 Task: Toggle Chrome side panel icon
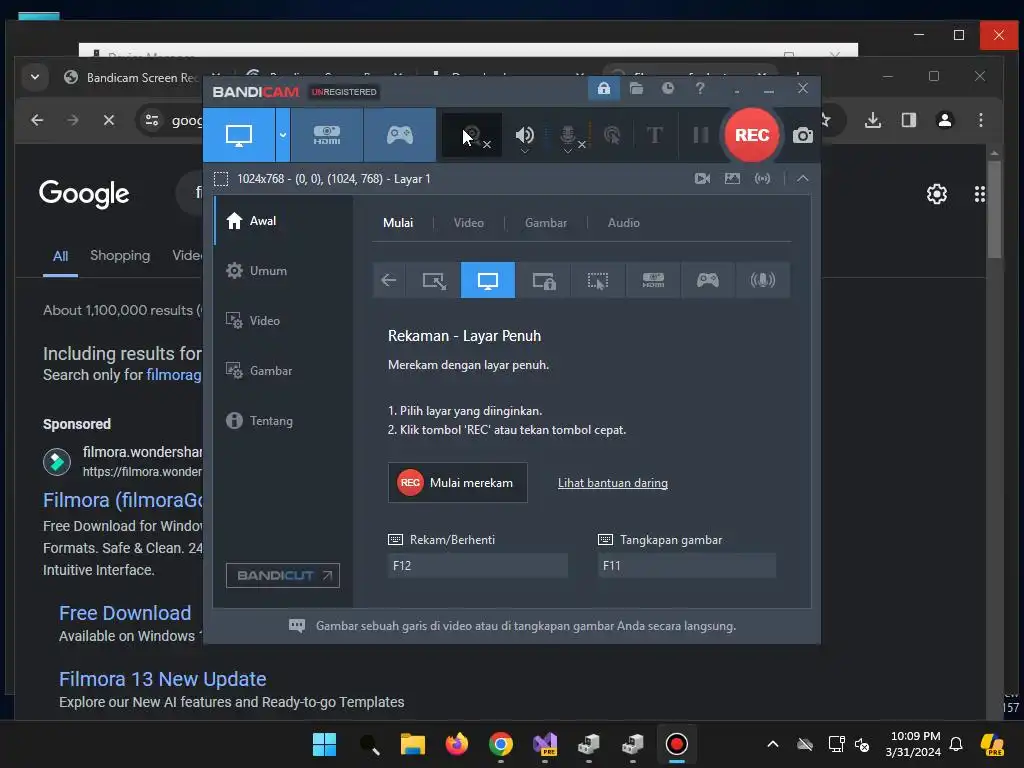pyautogui.click(x=908, y=120)
